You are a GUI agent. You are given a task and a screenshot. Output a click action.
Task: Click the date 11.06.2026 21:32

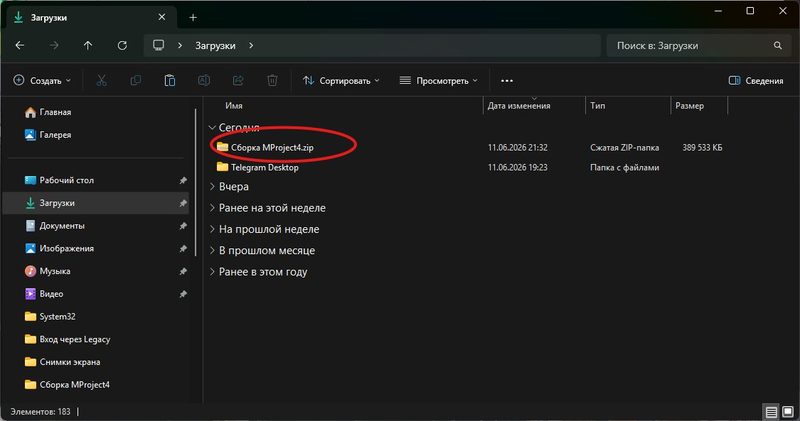click(x=517, y=147)
